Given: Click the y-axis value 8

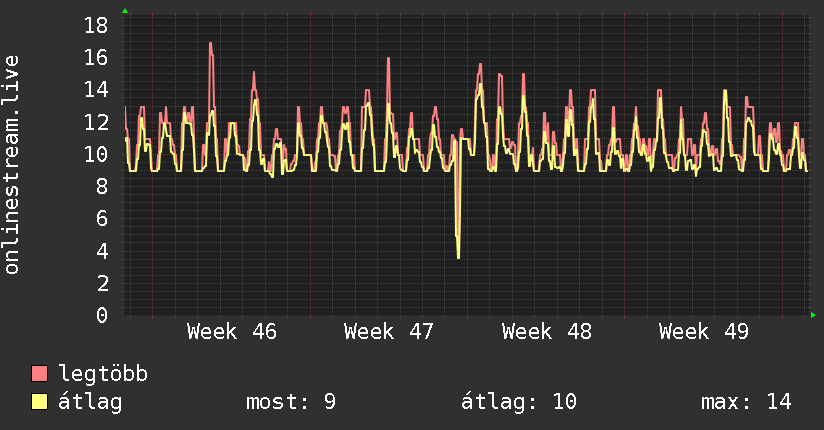Looking at the screenshot, I should [x=102, y=187].
